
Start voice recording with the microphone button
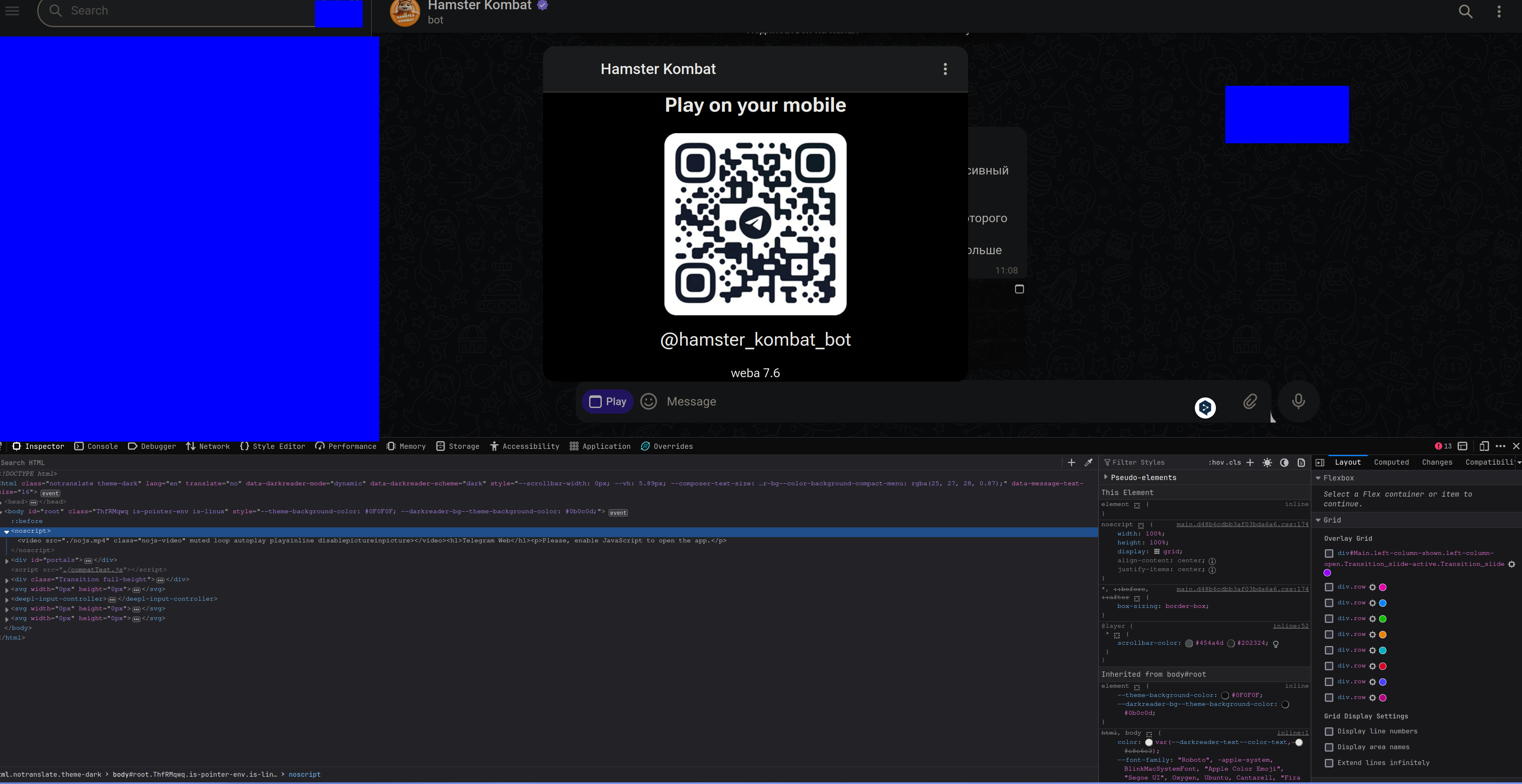[x=1298, y=402]
